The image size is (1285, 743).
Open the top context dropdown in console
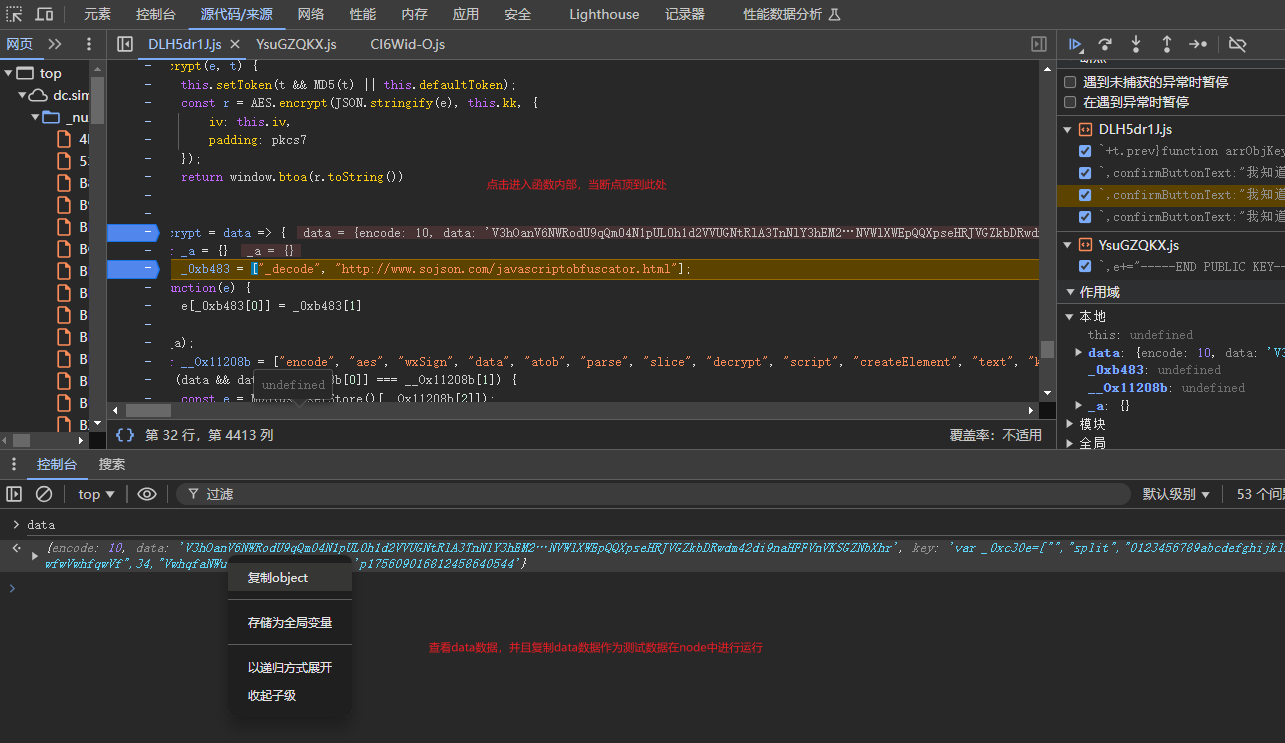tap(97, 494)
